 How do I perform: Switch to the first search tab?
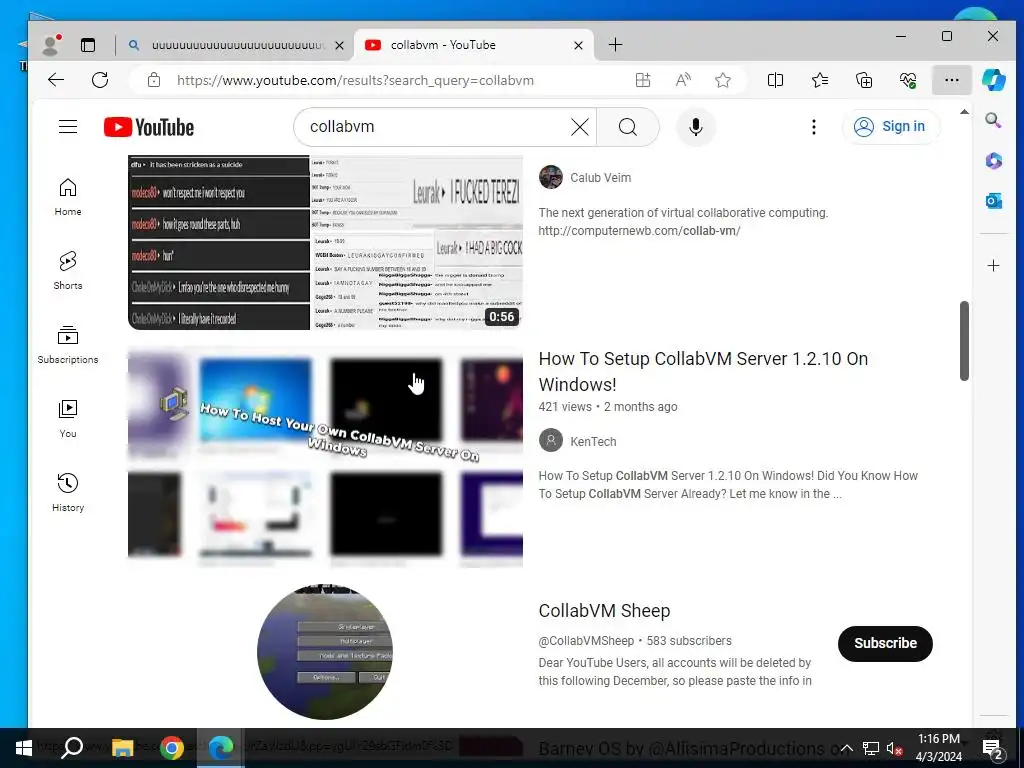click(236, 45)
